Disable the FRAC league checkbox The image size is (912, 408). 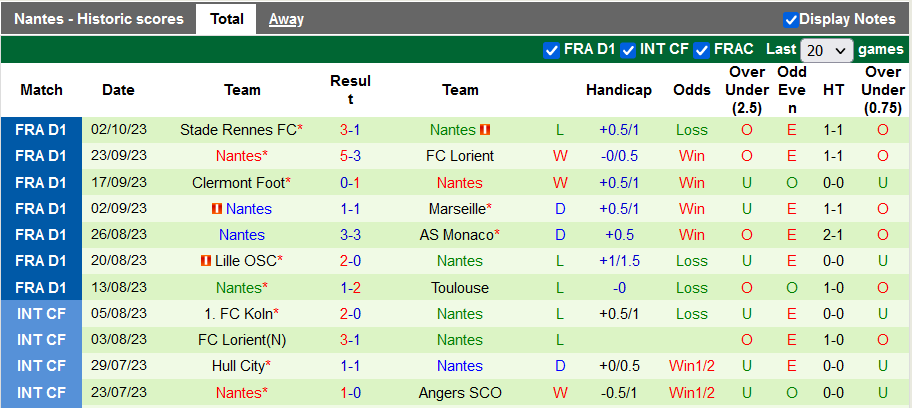pos(702,50)
